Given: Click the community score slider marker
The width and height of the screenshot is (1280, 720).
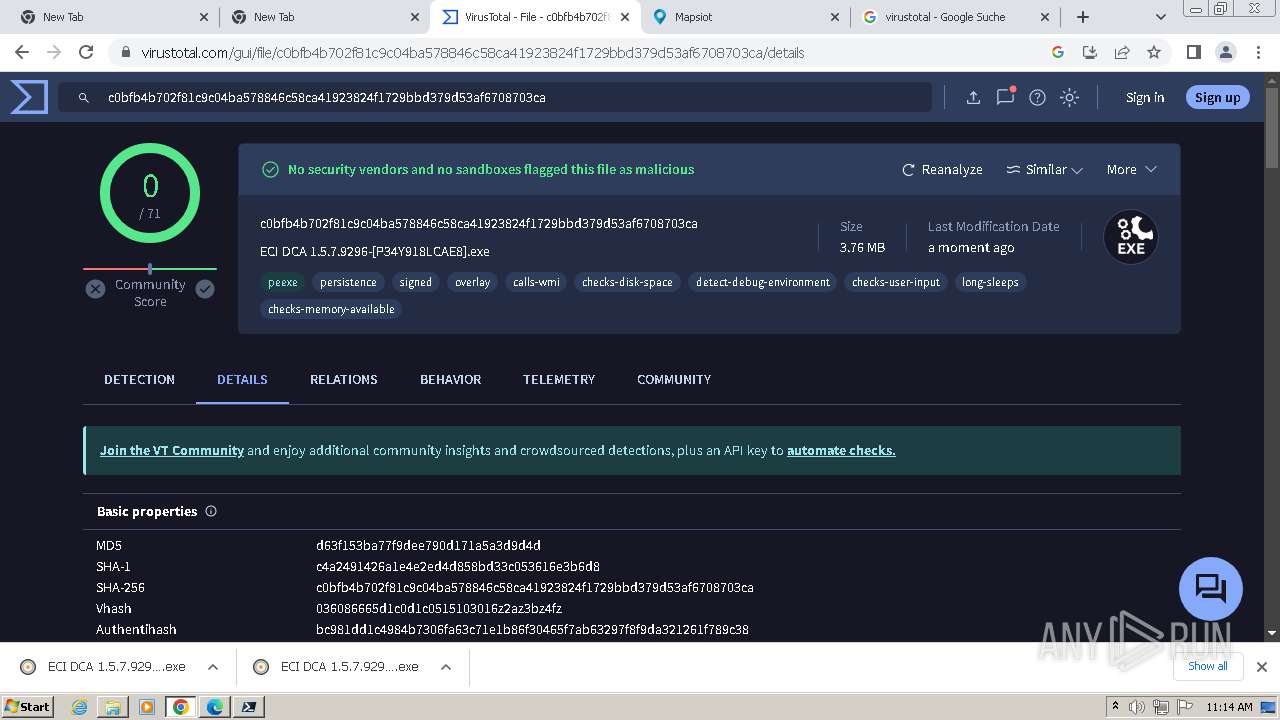Looking at the screenshot, I should tap(150, 268).
